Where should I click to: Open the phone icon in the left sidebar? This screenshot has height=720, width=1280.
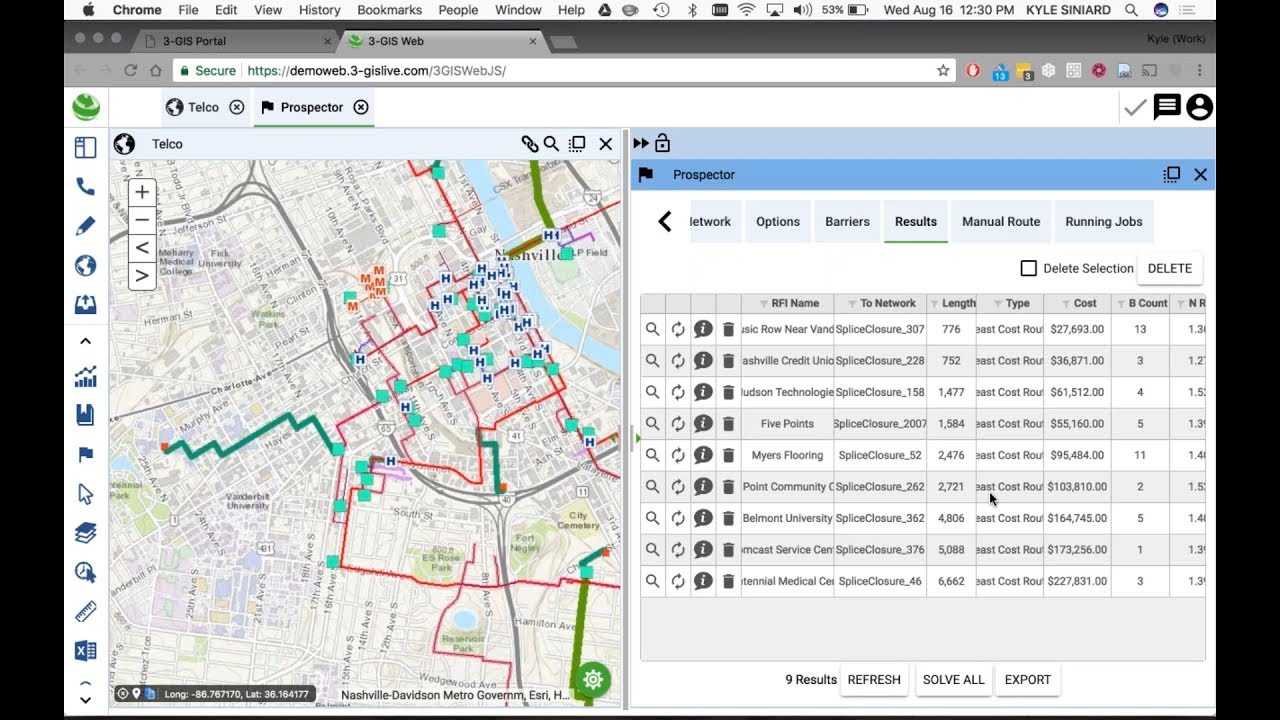coord(85,186)
